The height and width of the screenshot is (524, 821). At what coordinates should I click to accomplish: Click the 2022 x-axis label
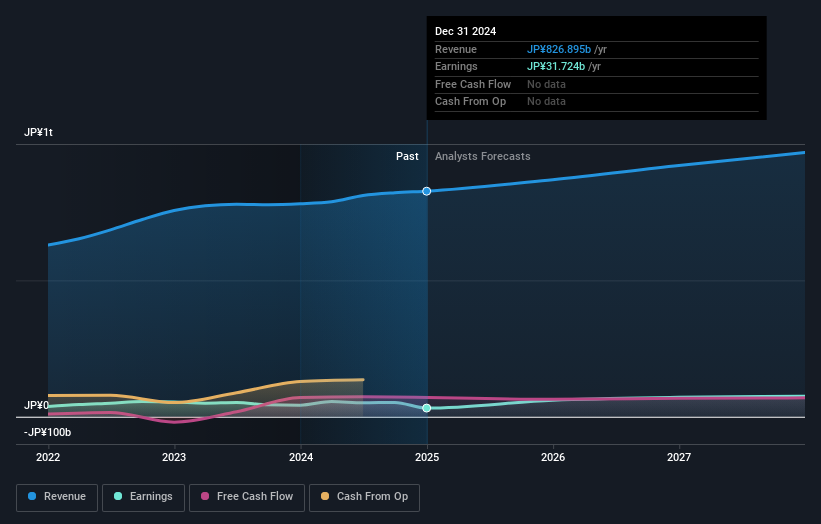coord(48,458)
